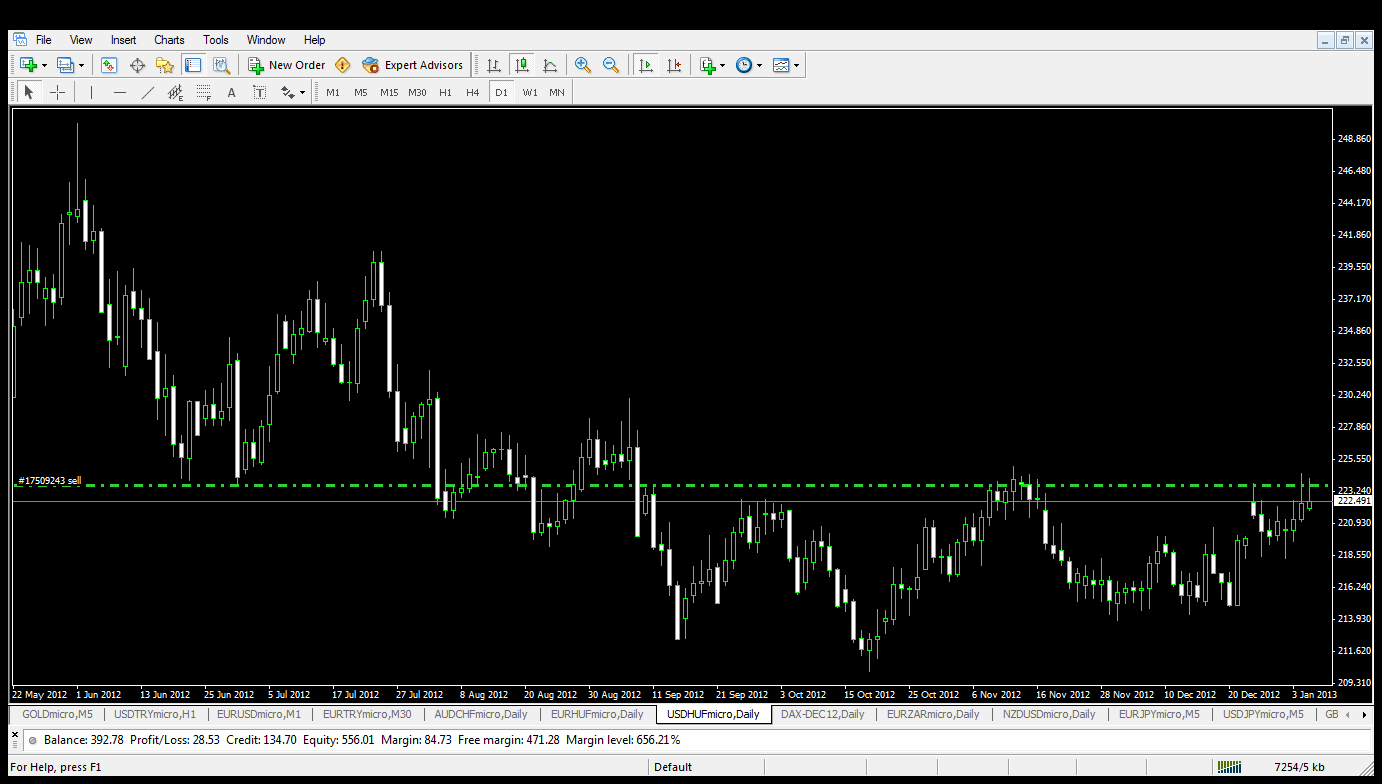This screenshot has height=784, width=1382.
Task: Zoom in on the chart
Action: click(583, 65)
